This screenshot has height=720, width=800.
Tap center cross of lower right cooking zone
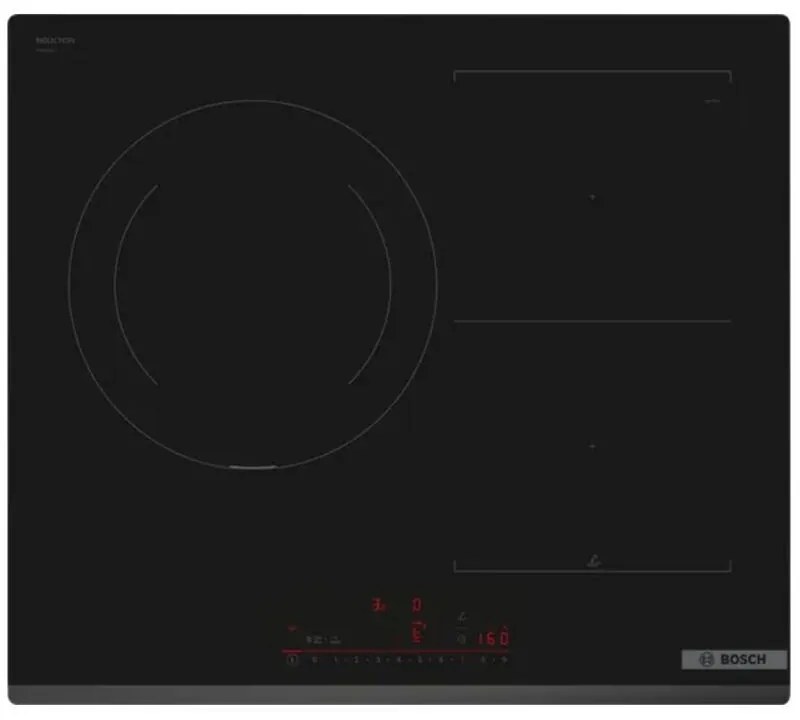(x=593, y=446)
